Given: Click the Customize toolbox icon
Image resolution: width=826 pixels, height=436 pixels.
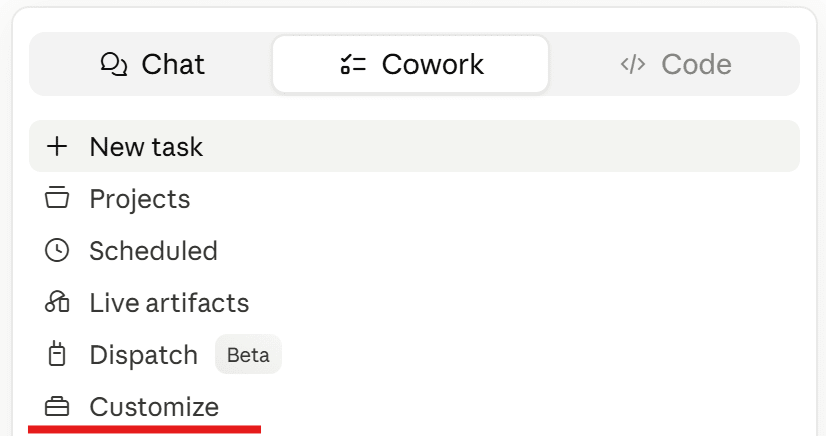Looking at the screenshot, I should point(57,407).
